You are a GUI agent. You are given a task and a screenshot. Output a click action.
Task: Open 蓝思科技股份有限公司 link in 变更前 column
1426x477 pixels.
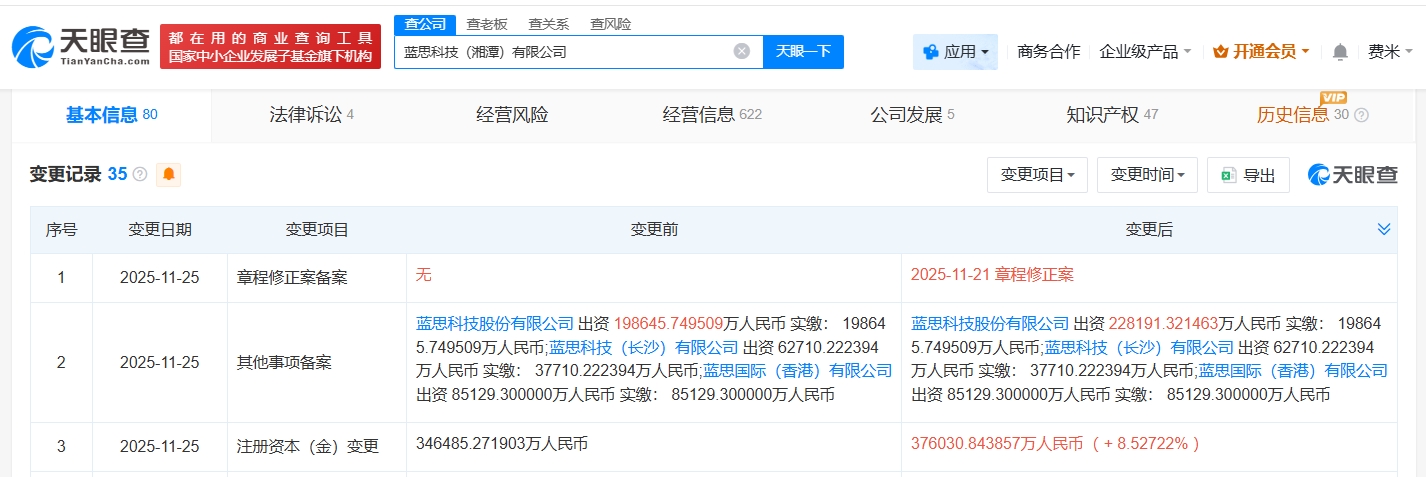[495, 323]
